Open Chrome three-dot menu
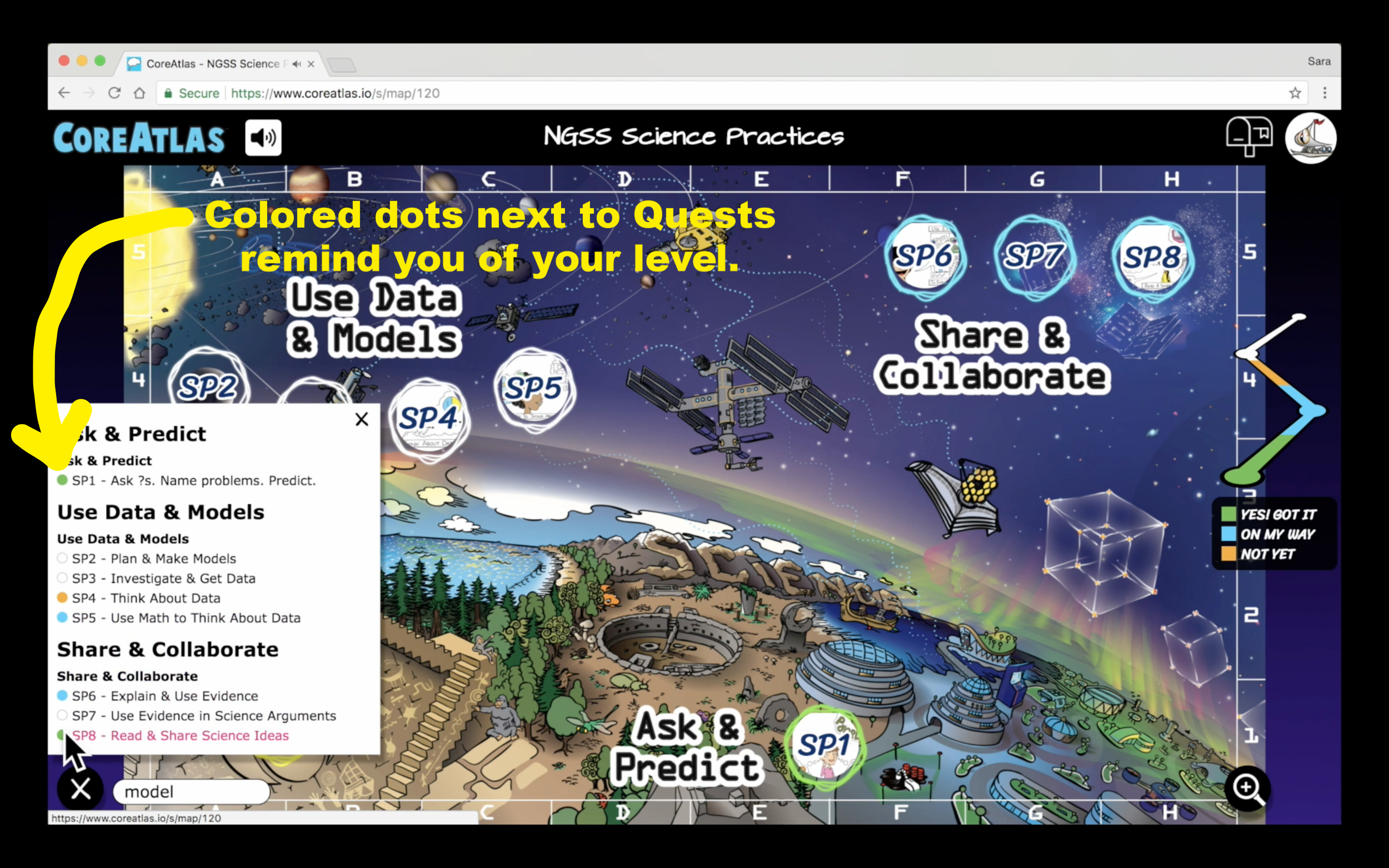 pos(1325,92)
